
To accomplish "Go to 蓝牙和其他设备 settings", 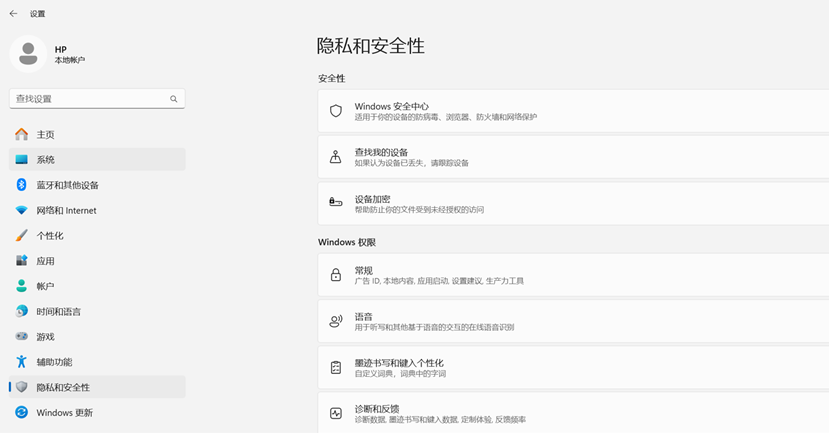I will [97, 185].
